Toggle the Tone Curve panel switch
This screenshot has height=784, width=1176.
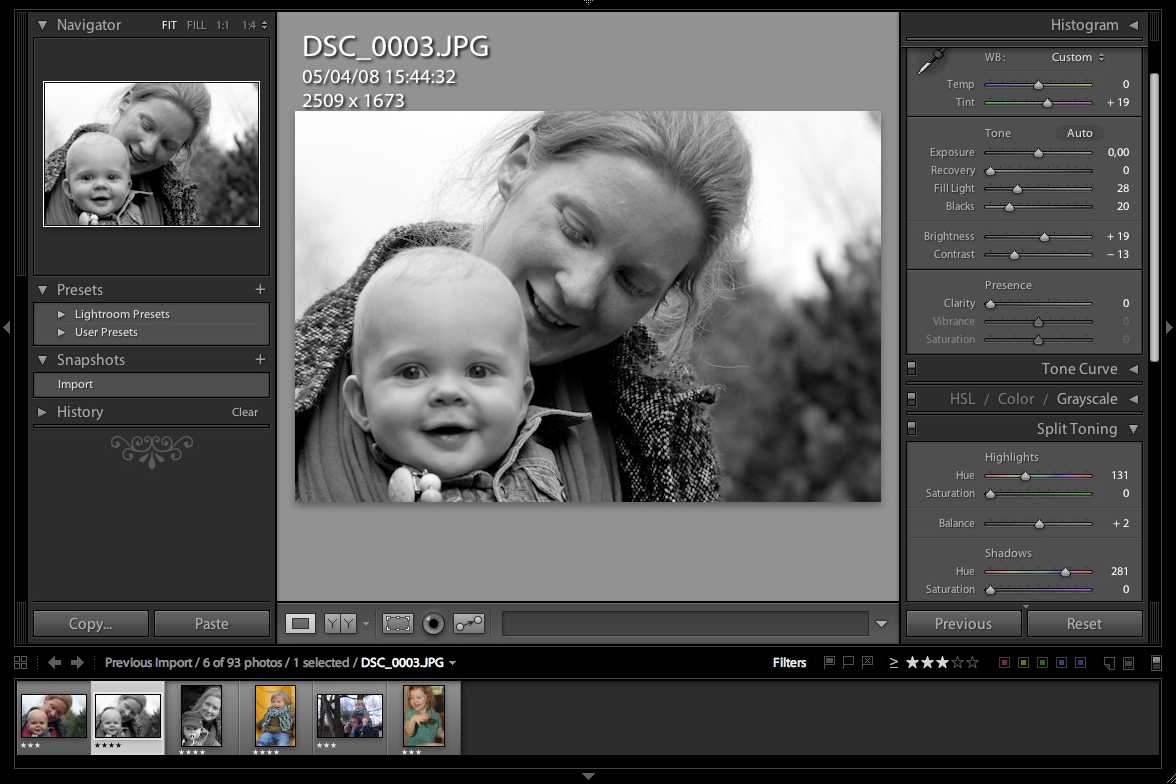911,369
